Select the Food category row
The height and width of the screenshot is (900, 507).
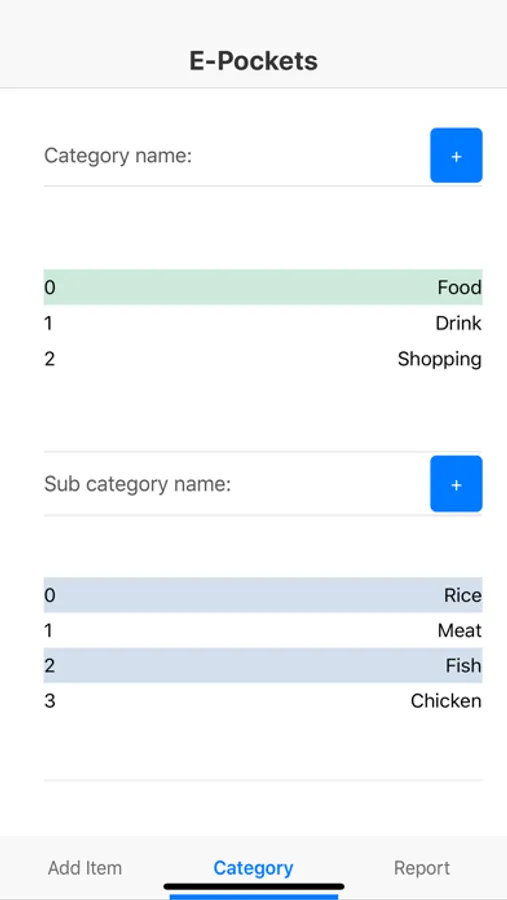tap(263, 287)
